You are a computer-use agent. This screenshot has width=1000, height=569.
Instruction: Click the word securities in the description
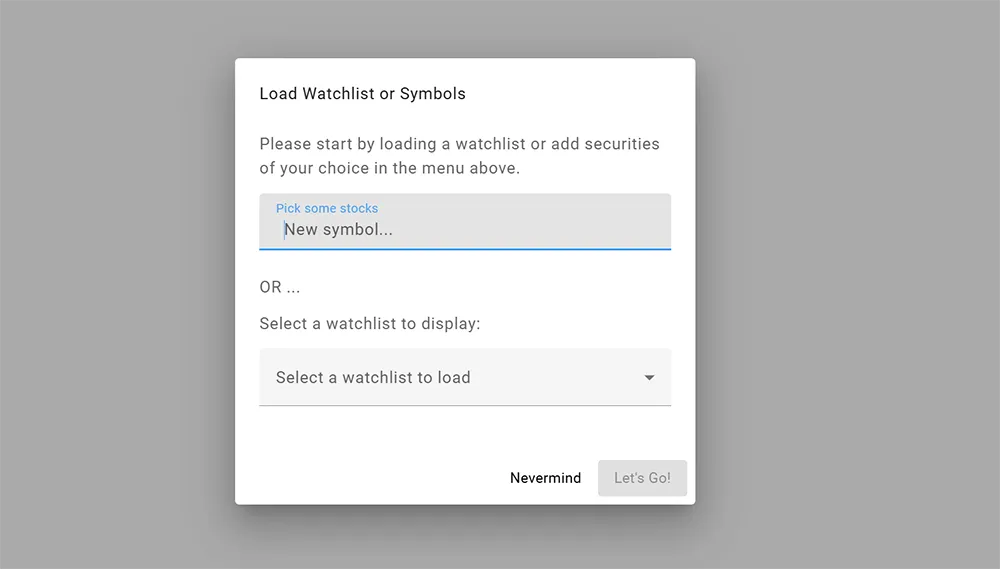(x=622, y=144)
